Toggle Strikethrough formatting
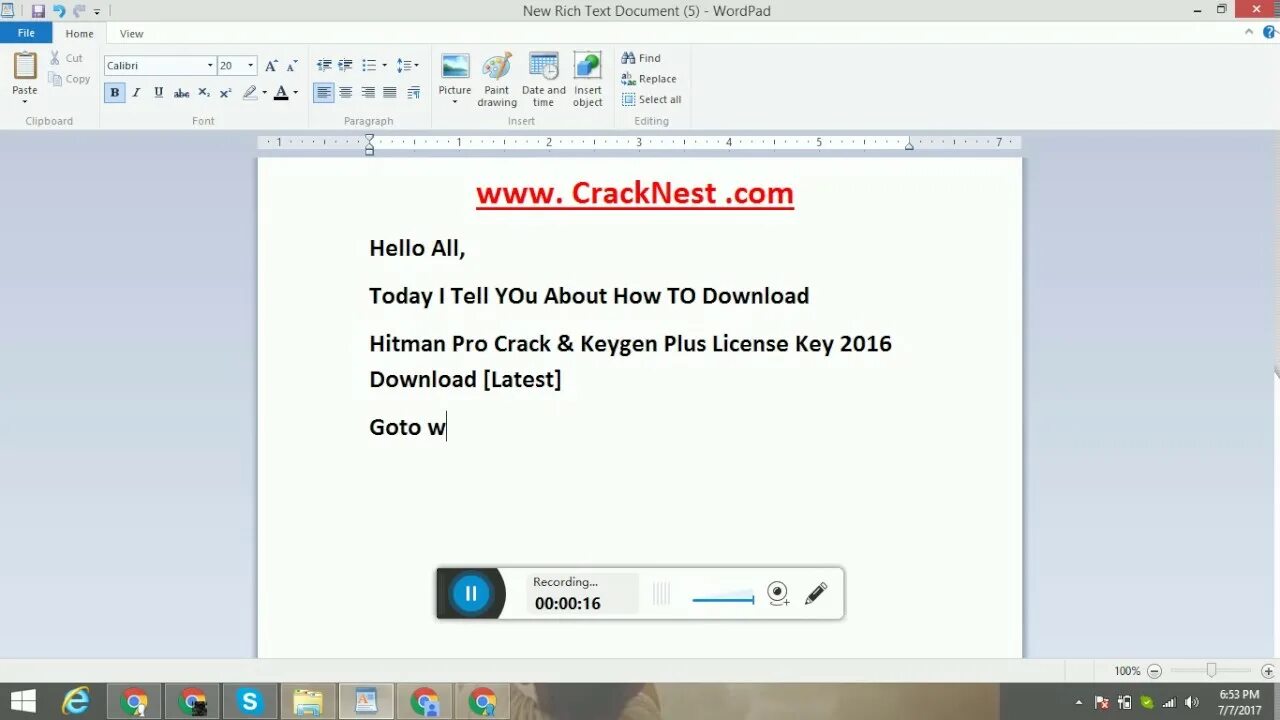This screenshot has width=1280, height=720. (x=181, y=93)
